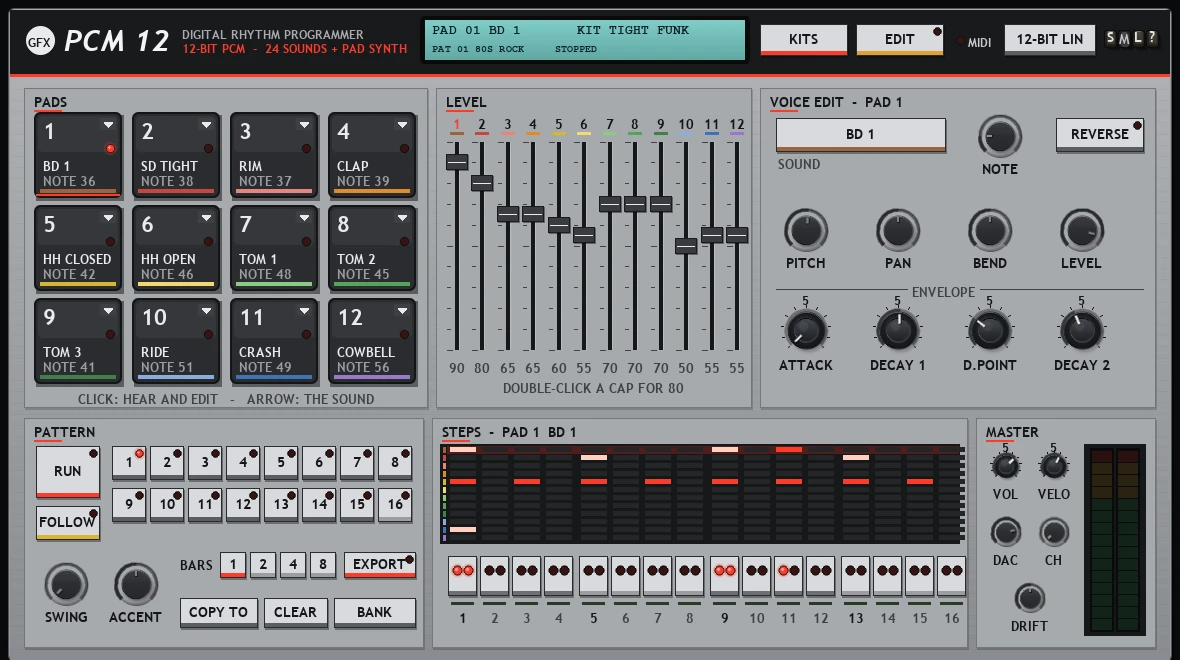Click the DECAY 2 envelope knob

point(1081,330)
